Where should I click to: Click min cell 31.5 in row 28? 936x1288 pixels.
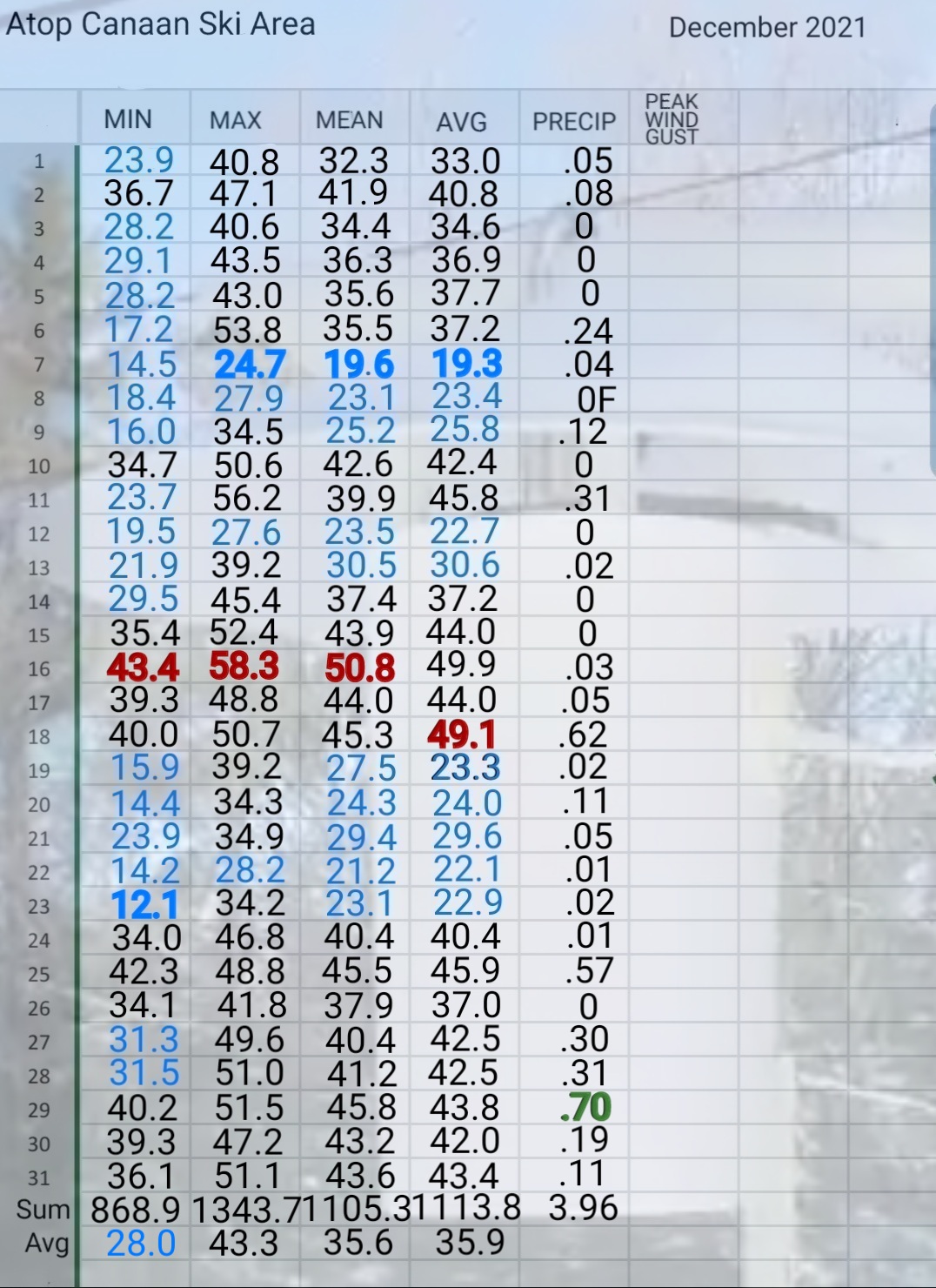(144, 1073)
